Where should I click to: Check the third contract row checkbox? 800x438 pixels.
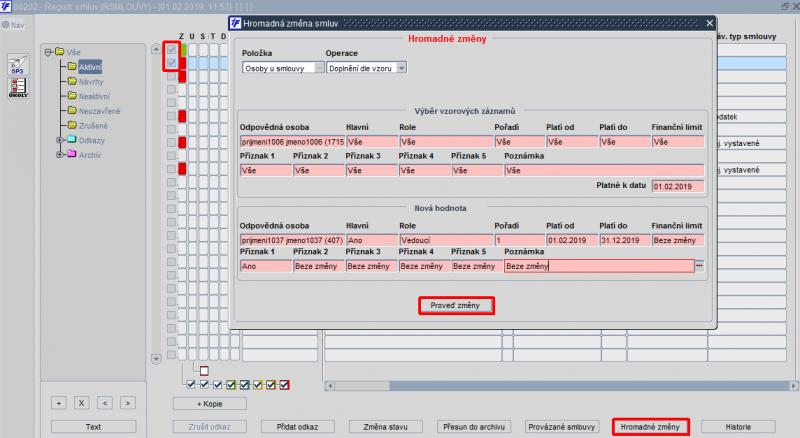pos(171,76)
